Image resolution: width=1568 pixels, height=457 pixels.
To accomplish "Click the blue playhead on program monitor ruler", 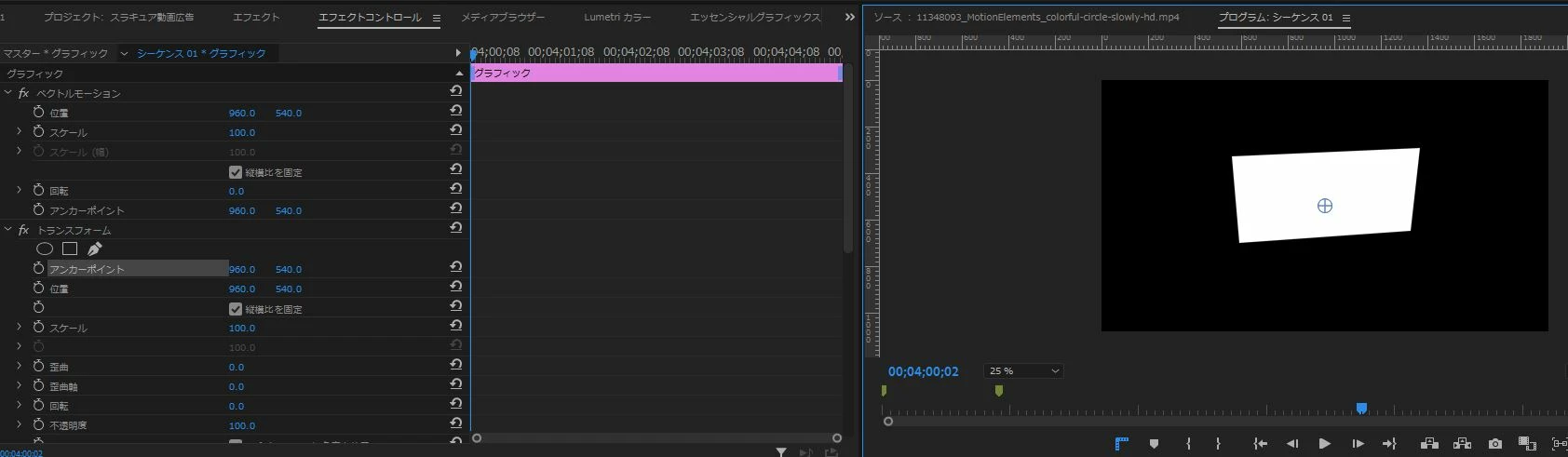I will pos(1361,408).
